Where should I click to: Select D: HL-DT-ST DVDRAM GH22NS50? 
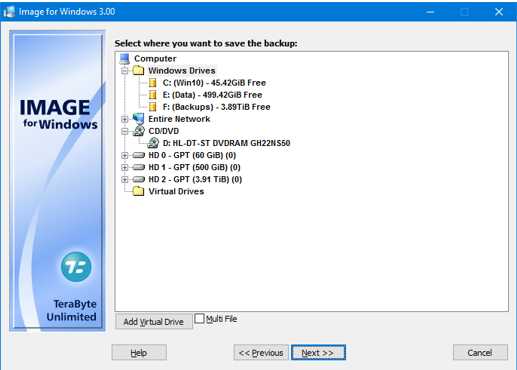coord(226,143)
